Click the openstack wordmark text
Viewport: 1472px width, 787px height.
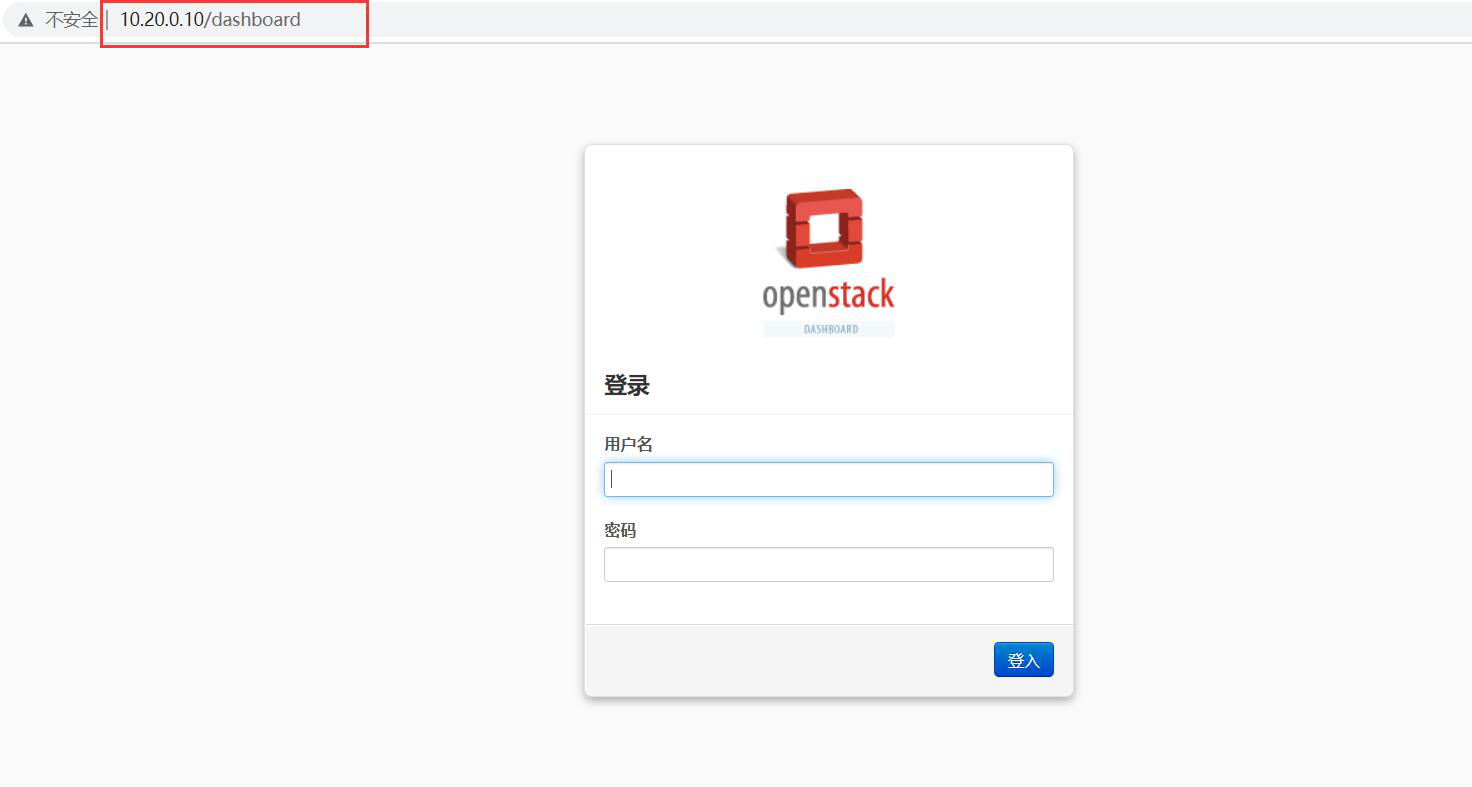click(828, 295)
